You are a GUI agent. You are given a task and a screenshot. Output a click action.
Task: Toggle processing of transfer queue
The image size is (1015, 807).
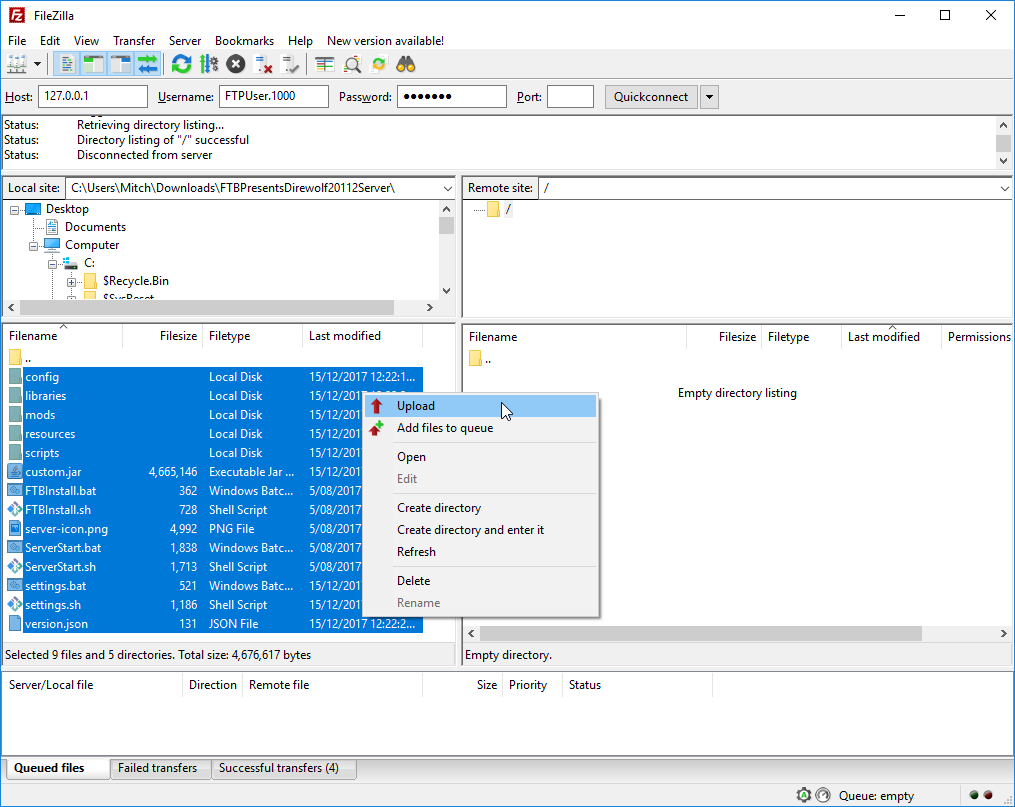(x=208, y=64)
